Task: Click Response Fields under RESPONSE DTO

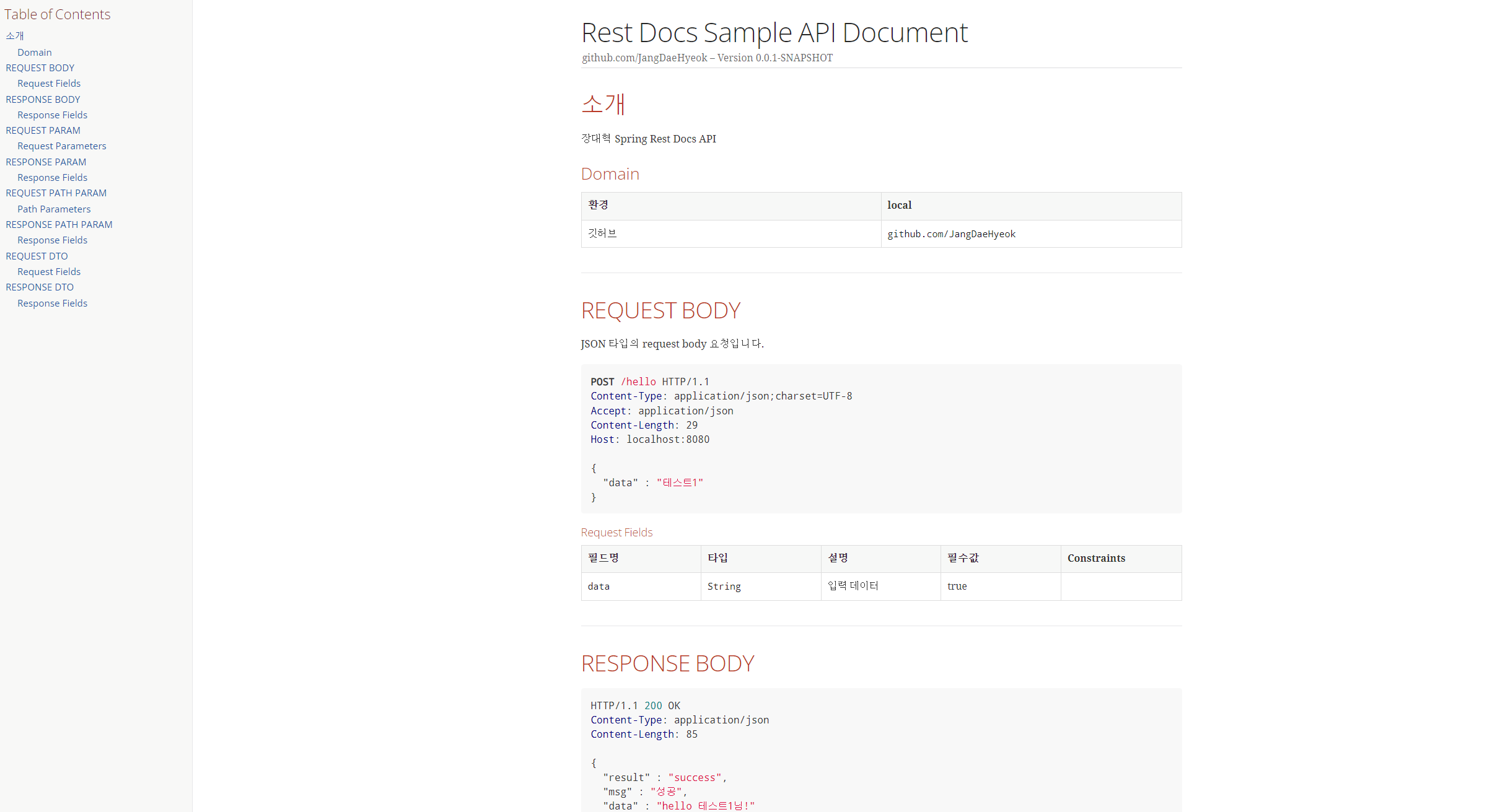Action: click(52, 303)
